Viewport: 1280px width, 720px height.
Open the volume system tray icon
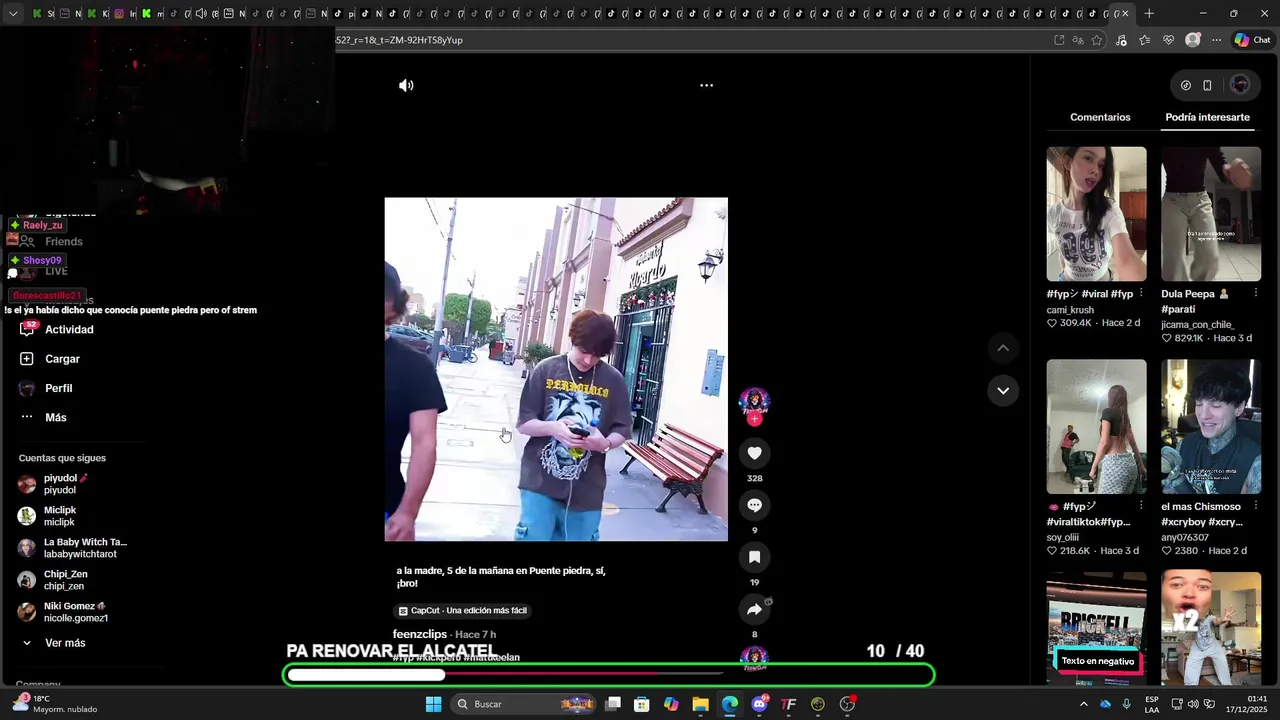coord(1193,704)
